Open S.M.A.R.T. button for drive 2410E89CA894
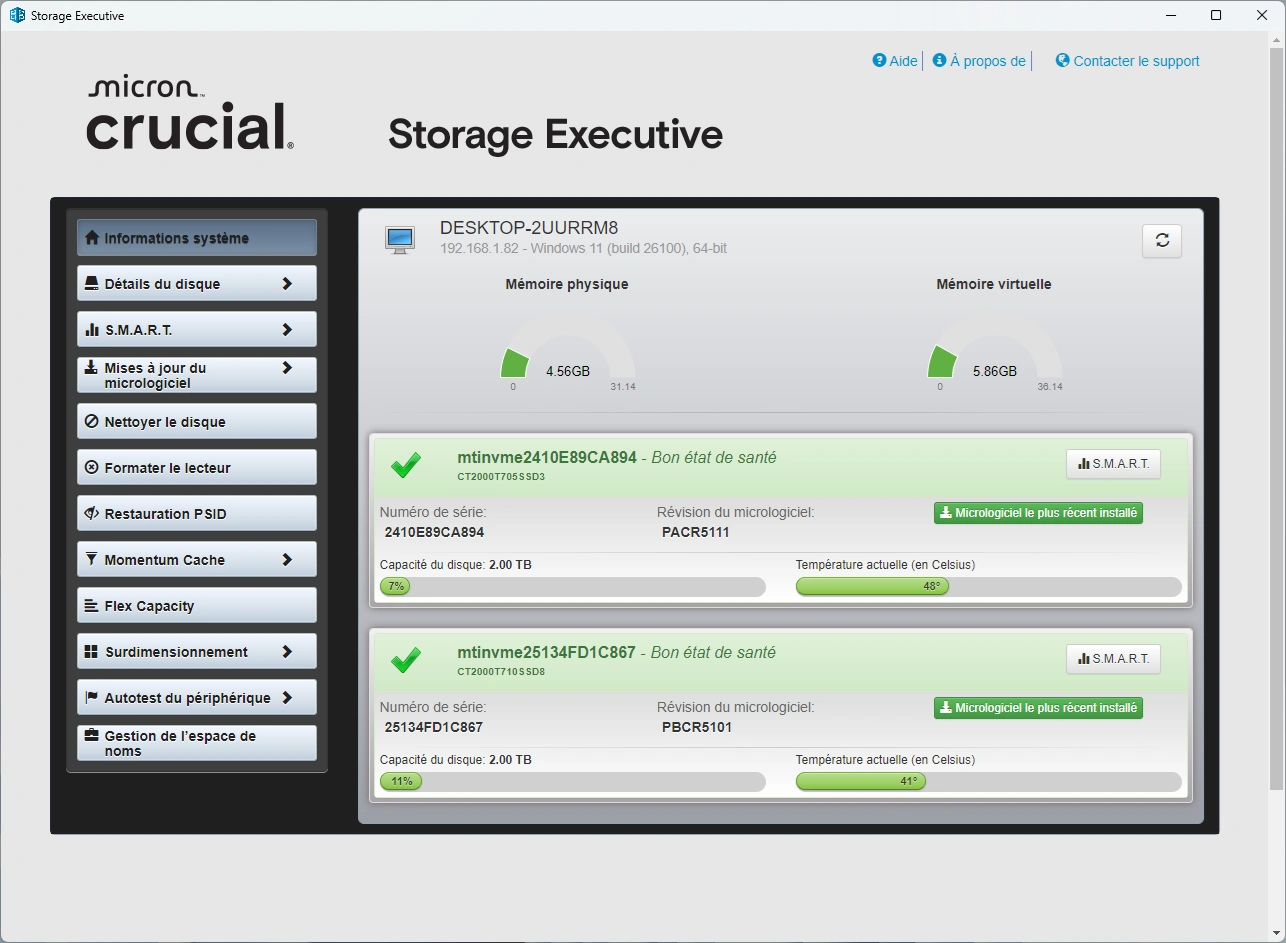The image size is (1286, 943). [x=1113, y=464]
